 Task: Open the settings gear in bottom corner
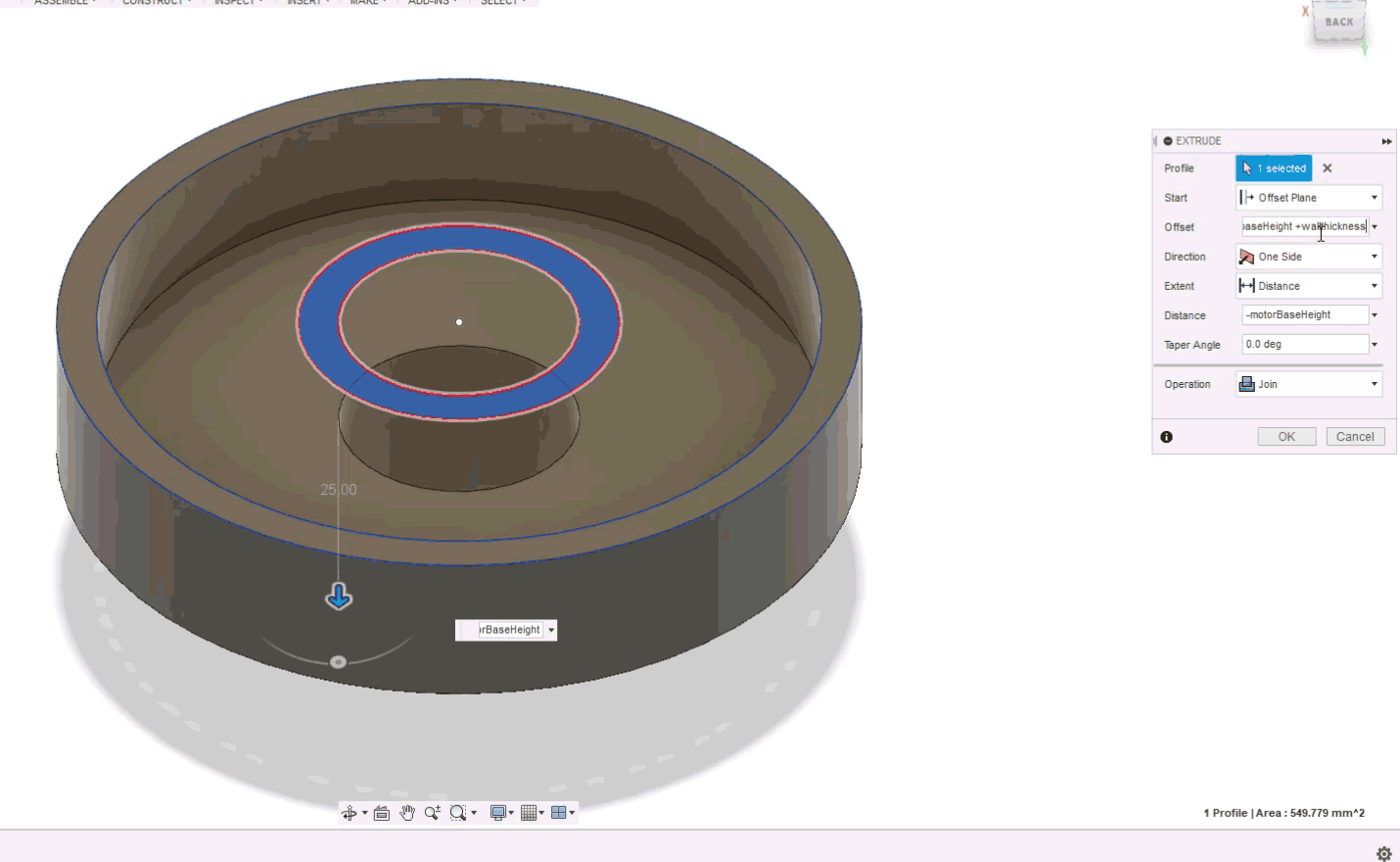pyautogui.click(x=1384, y=854)
